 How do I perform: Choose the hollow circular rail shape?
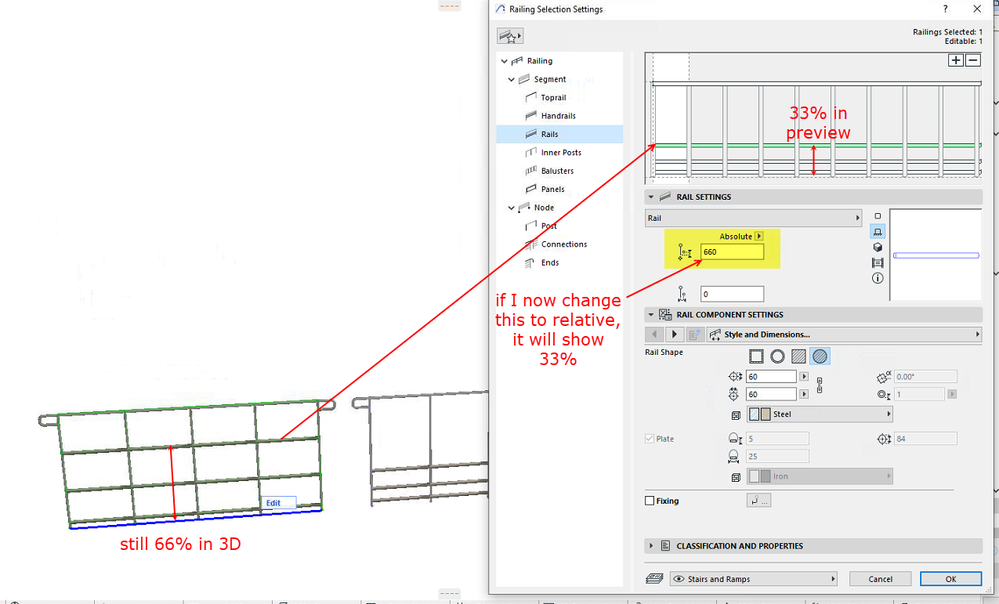tap(777, 356)
